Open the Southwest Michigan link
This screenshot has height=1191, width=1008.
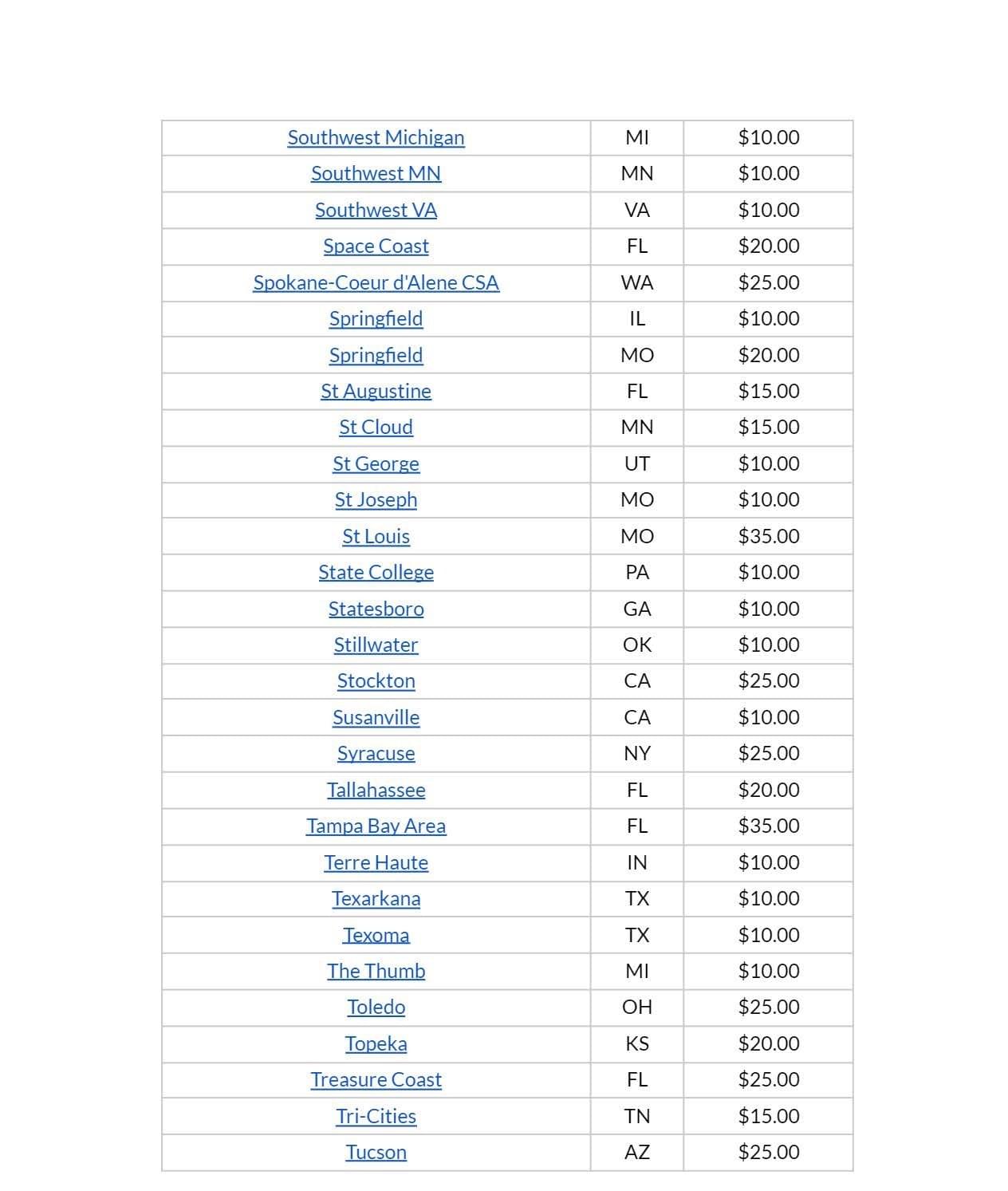tap(376, 138)
